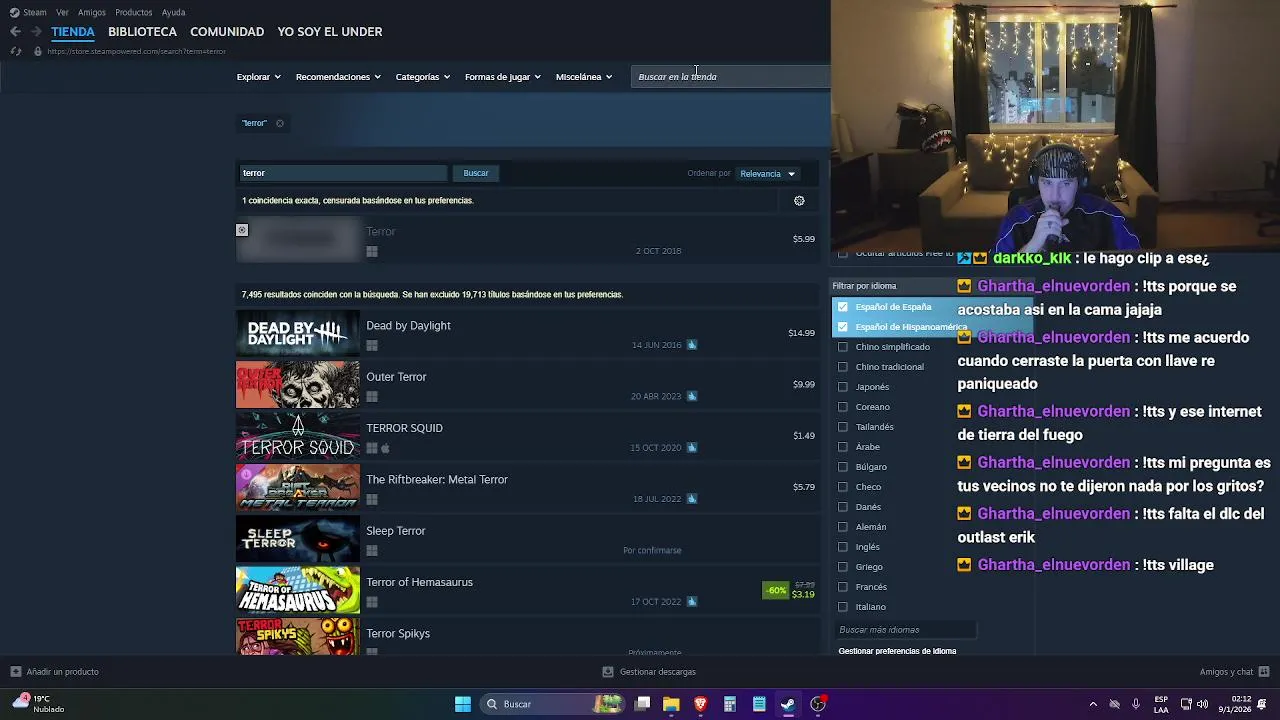Go back with the Steam back arrow
Viewport: 1280px width, 720px height.
pyautogui.click(x=15, y=32)
